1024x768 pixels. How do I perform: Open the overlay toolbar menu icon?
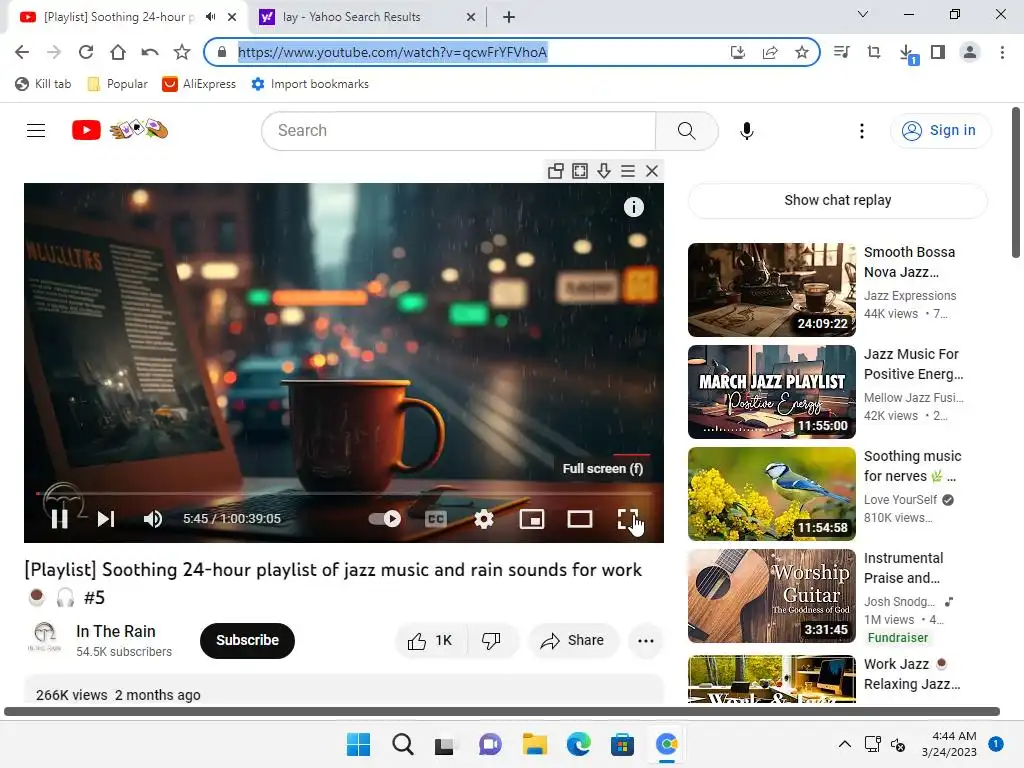click(628, 171)
